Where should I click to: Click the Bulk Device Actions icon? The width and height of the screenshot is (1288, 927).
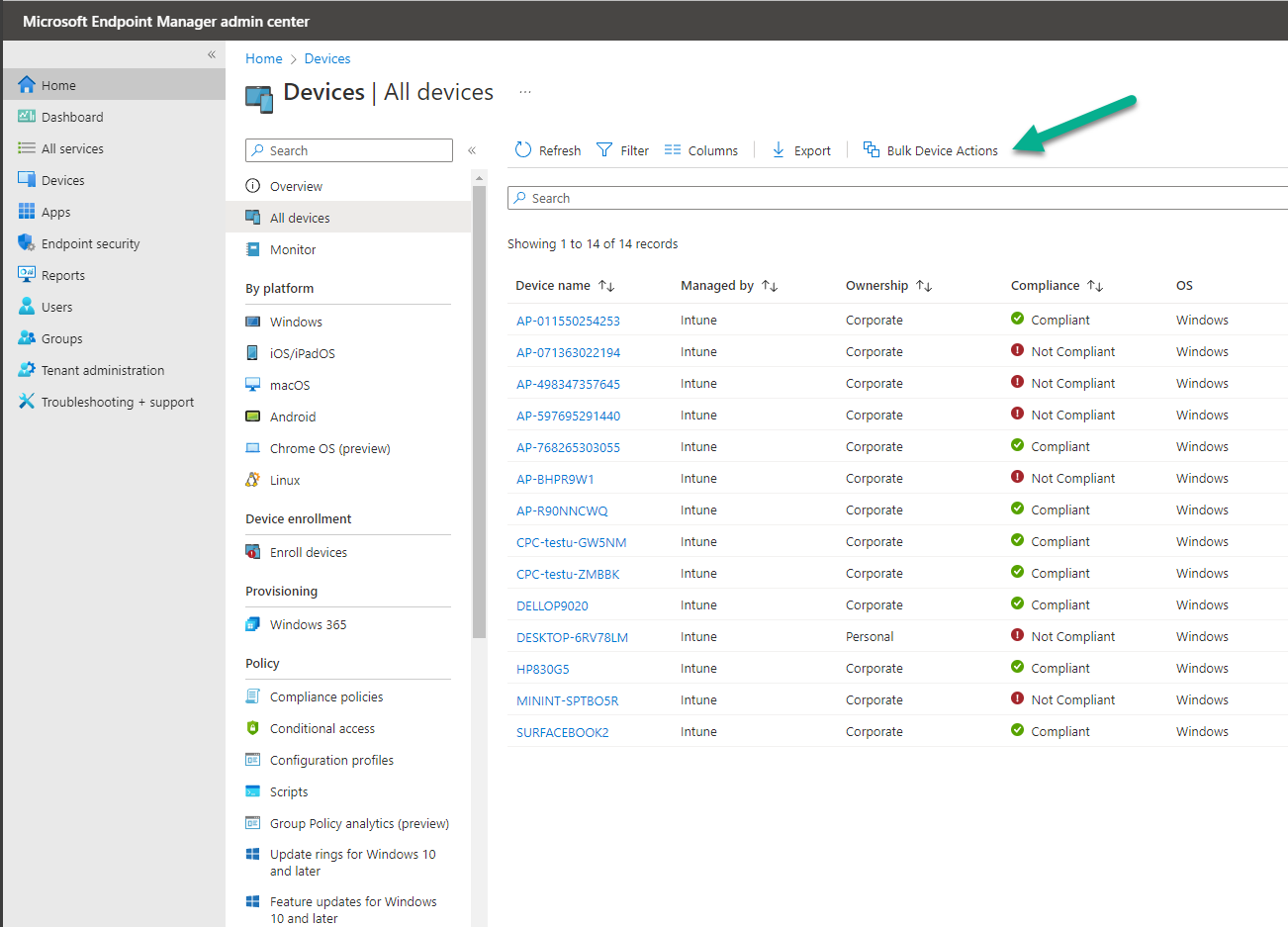click(872, 149)
